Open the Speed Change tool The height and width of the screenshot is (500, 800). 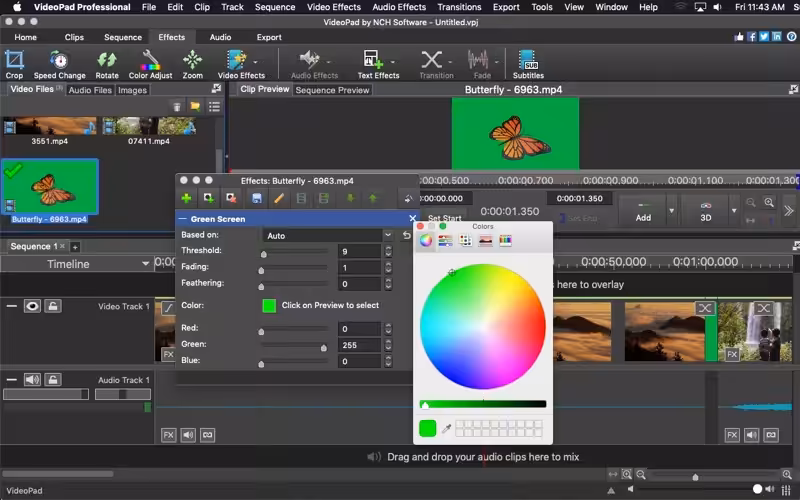click(60, 64)
